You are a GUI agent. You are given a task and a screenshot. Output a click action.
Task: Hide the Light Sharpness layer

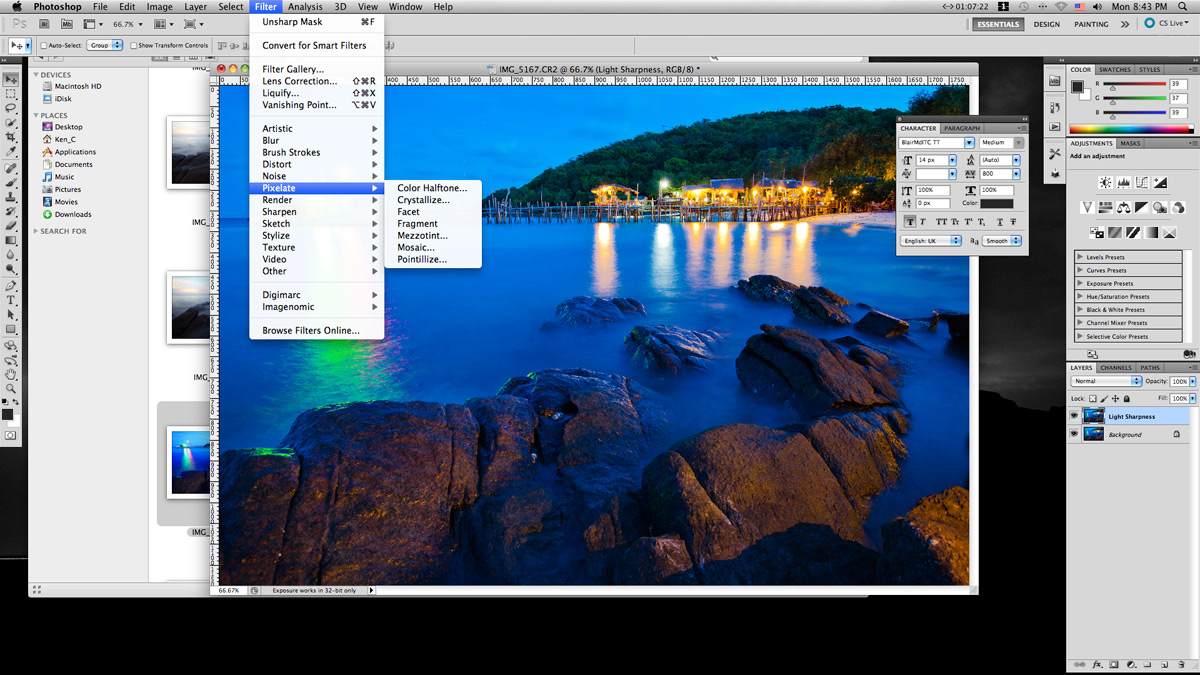point(1075,416)
